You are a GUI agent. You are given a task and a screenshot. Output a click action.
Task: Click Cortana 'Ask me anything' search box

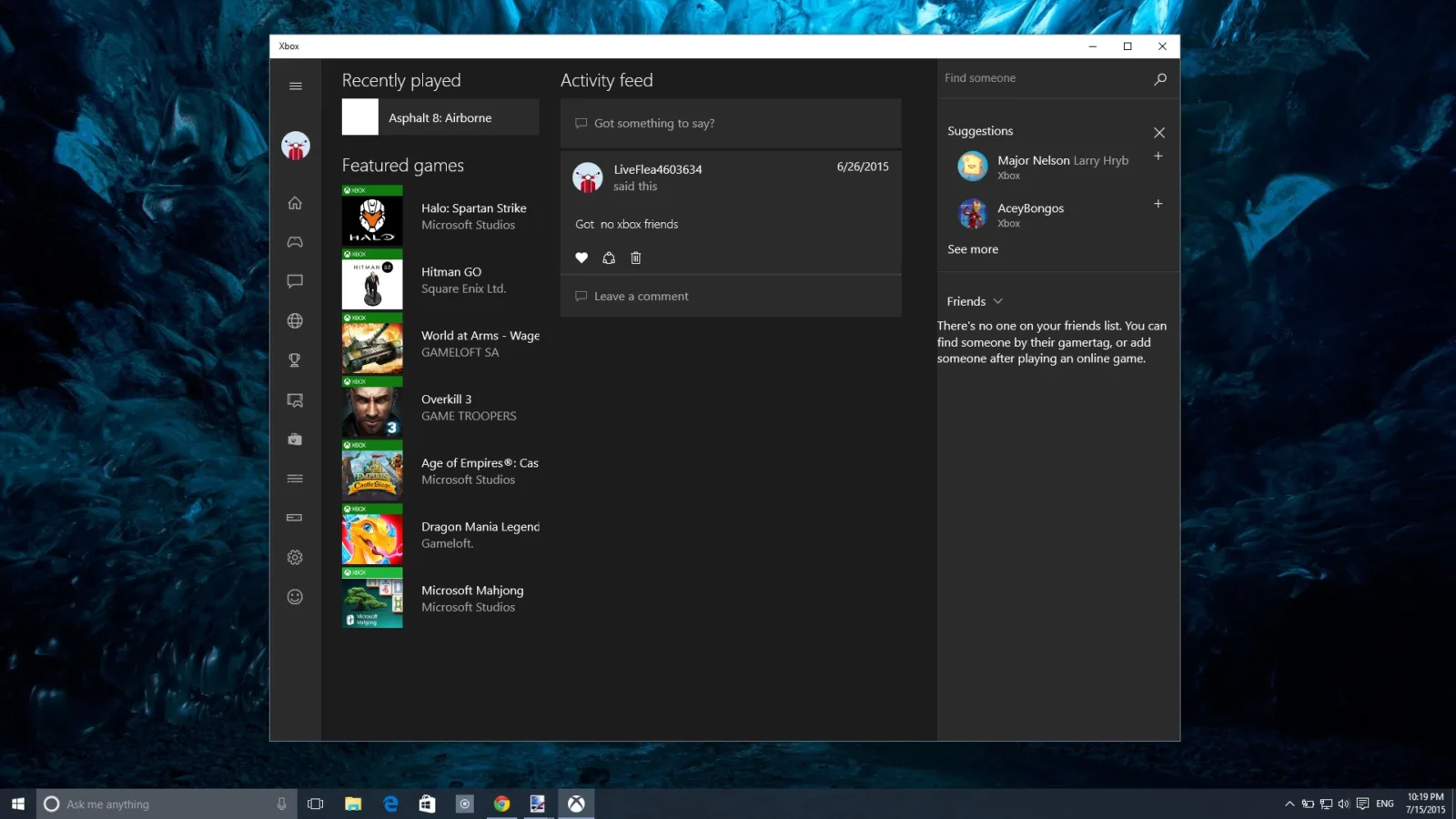[167, 804]
